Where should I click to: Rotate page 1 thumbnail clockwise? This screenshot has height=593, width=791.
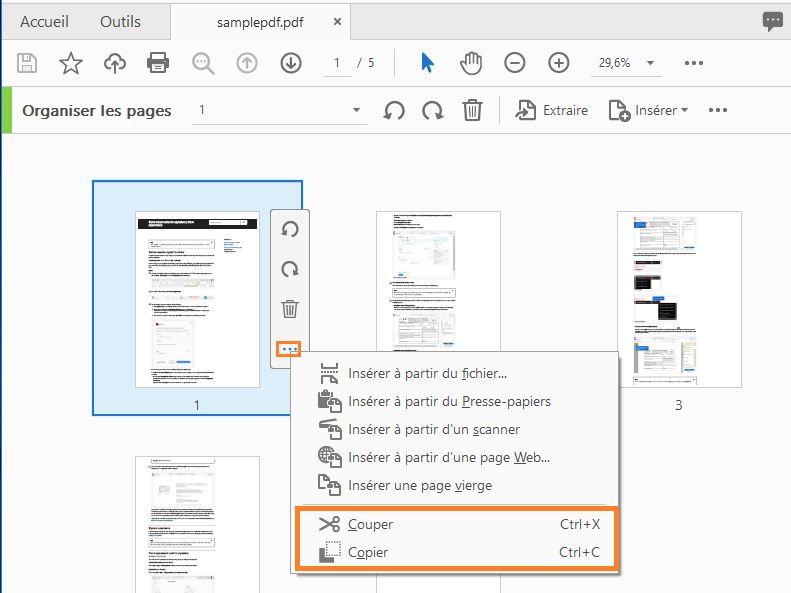coord(290,269)
